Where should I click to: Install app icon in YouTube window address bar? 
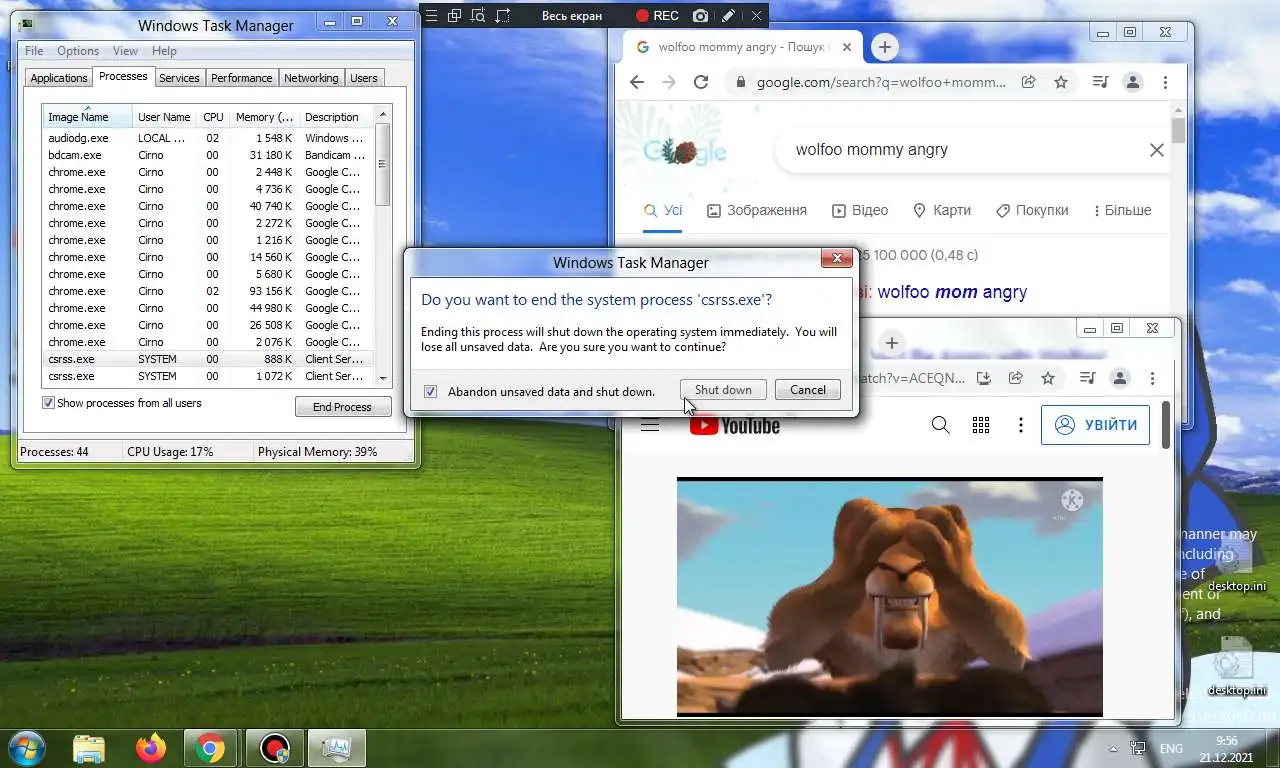click(985, 378)
